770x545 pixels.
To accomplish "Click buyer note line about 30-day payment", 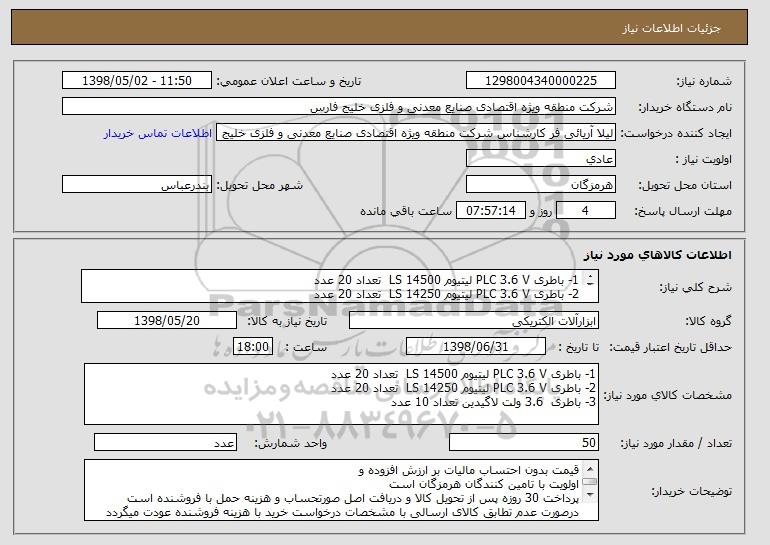I will (353, 498).
